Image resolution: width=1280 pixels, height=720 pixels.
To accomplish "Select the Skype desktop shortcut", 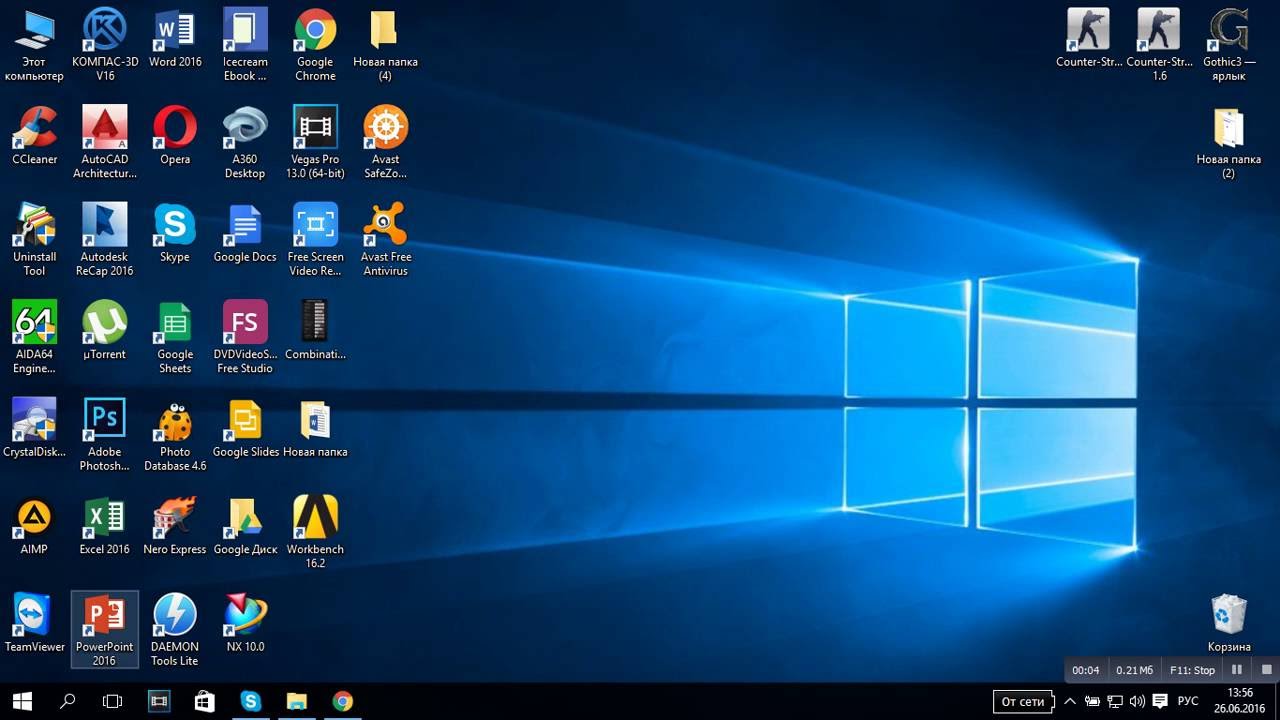I will click(175, 233).
